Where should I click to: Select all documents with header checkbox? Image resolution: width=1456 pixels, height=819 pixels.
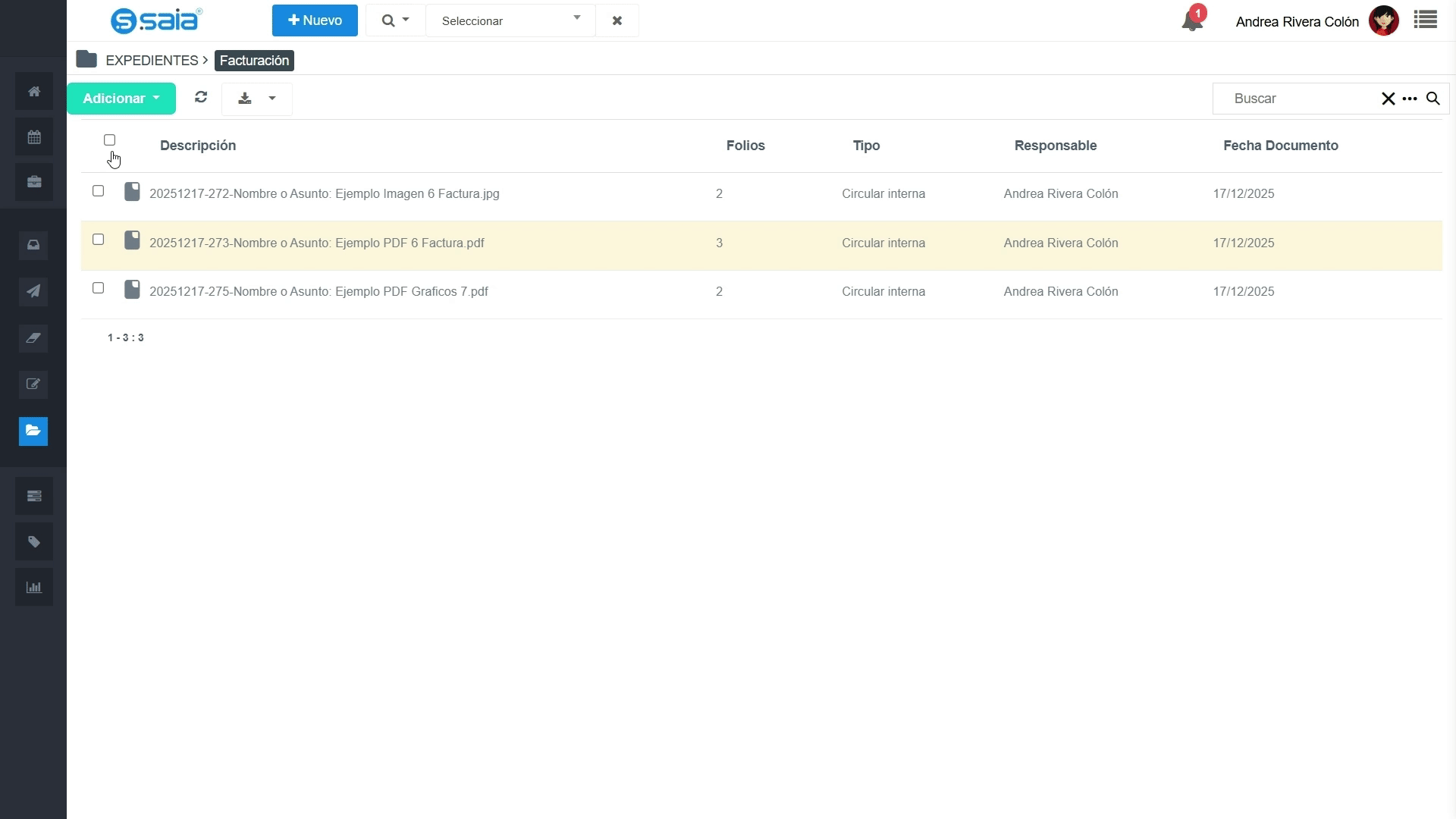[x=109, y=140]
